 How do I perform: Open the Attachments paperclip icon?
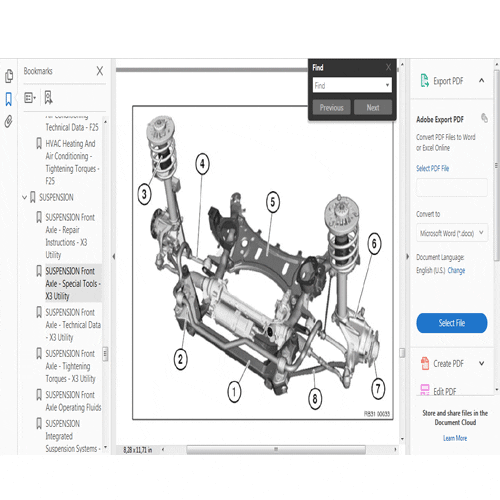pos(9,121)
